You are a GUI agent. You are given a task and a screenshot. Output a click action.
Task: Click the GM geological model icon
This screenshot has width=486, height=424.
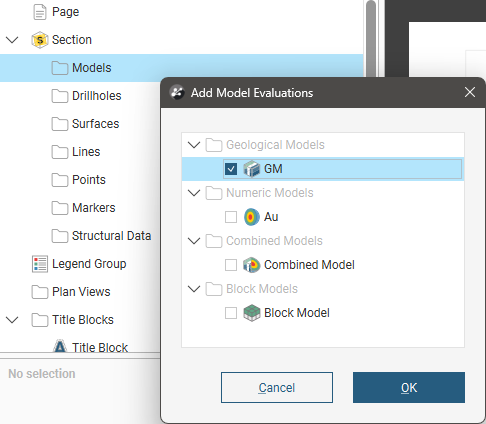[x=251, y=169]
